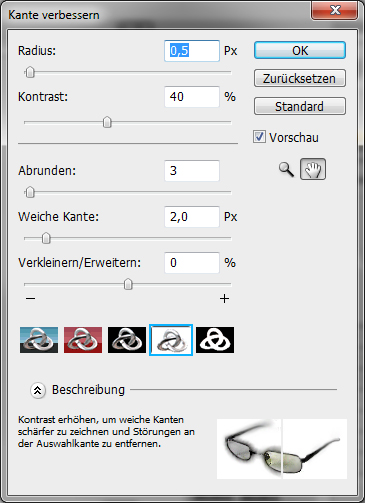Close the Kante verbessern dialog

click(334, 10)
